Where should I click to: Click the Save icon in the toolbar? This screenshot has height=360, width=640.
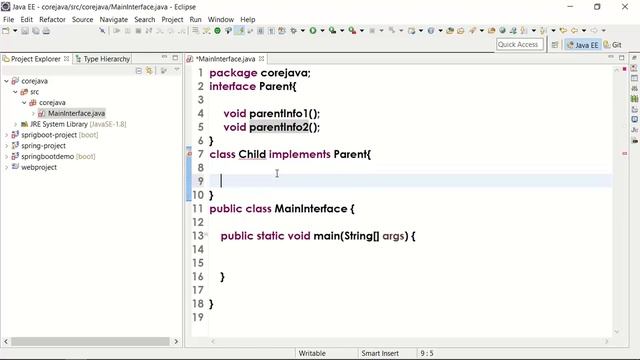click(25, 31)
